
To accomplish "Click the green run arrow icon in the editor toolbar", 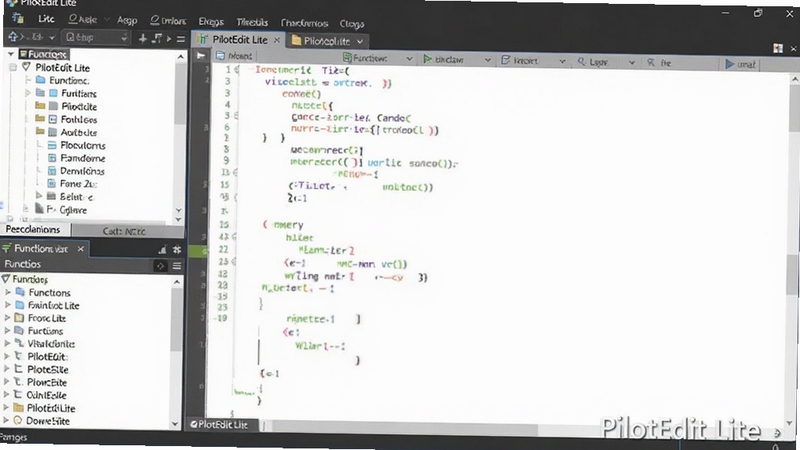I will pos(428,59).
